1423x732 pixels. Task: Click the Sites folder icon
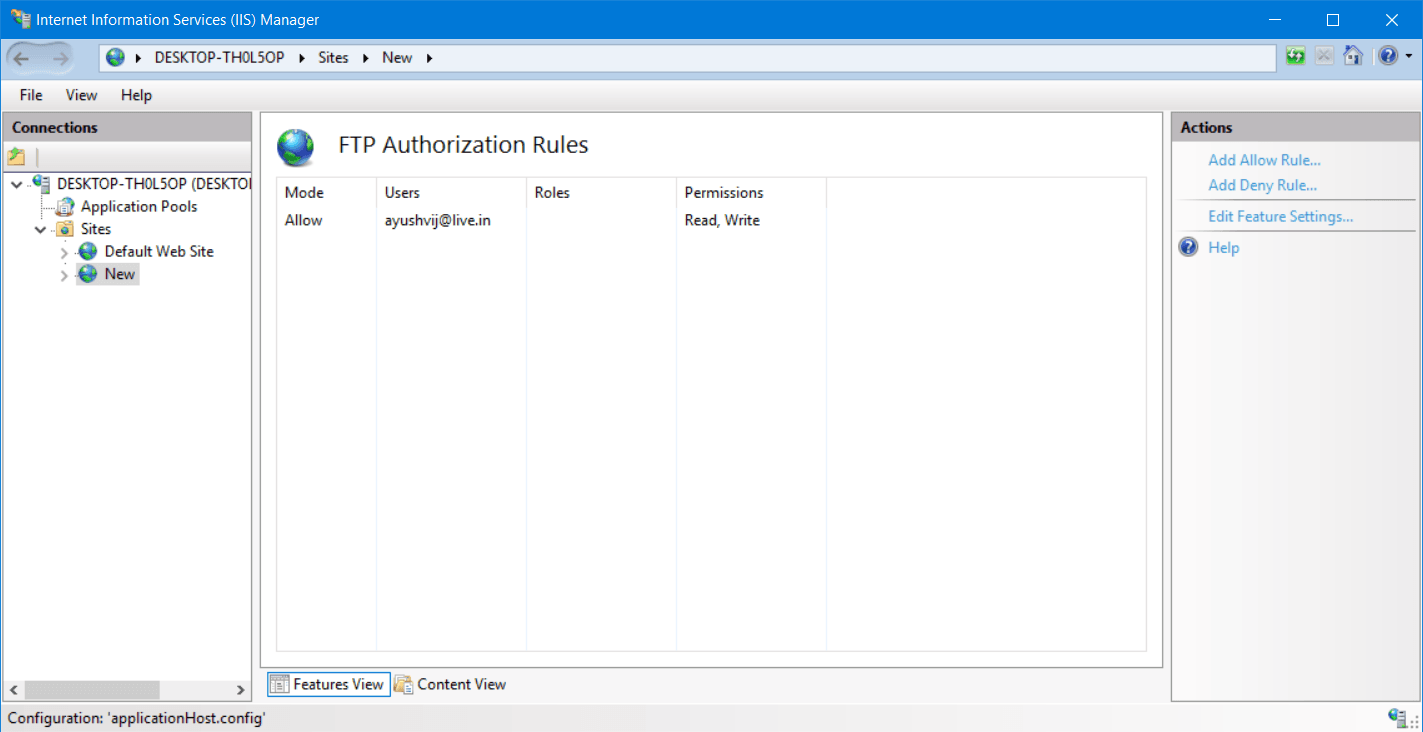pyautogui.click(x=65, y=229)
